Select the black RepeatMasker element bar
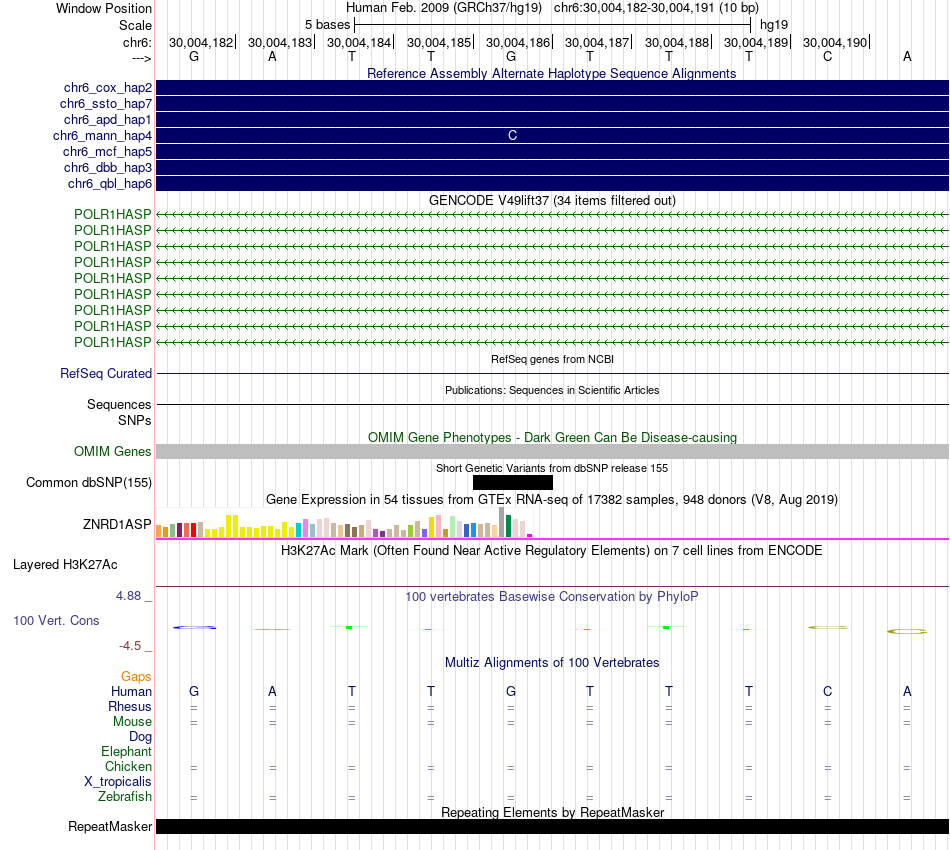The height and width of the screenshot is (850, 950). point(552,826)
